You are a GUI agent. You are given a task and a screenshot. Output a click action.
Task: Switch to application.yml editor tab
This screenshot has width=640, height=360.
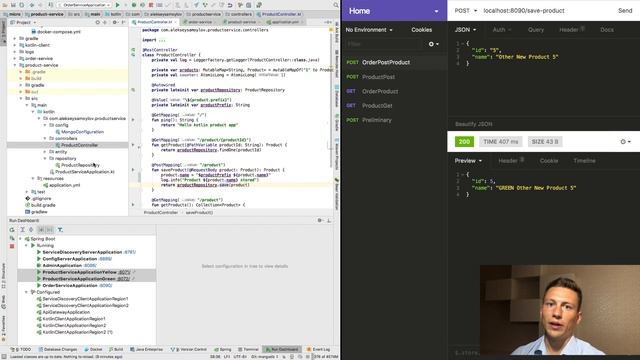coord(285,22)
